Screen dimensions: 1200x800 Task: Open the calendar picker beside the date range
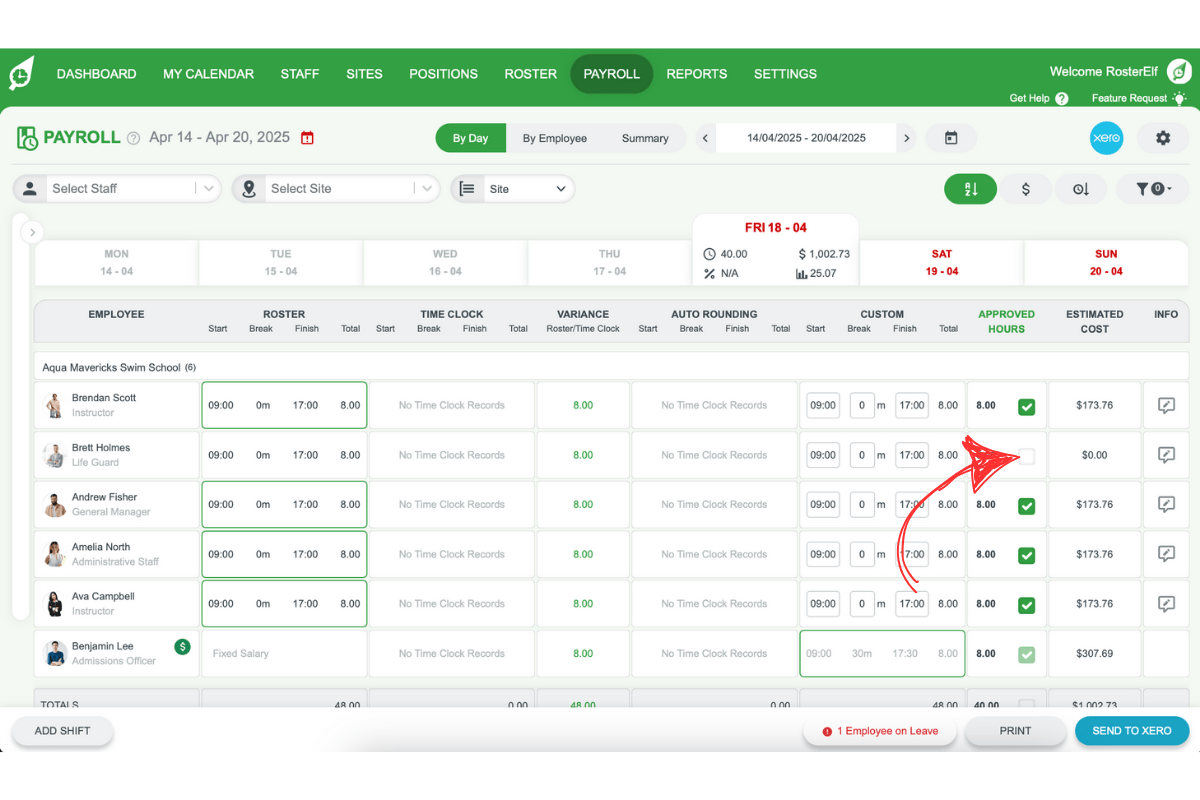(x=950, y=138)
